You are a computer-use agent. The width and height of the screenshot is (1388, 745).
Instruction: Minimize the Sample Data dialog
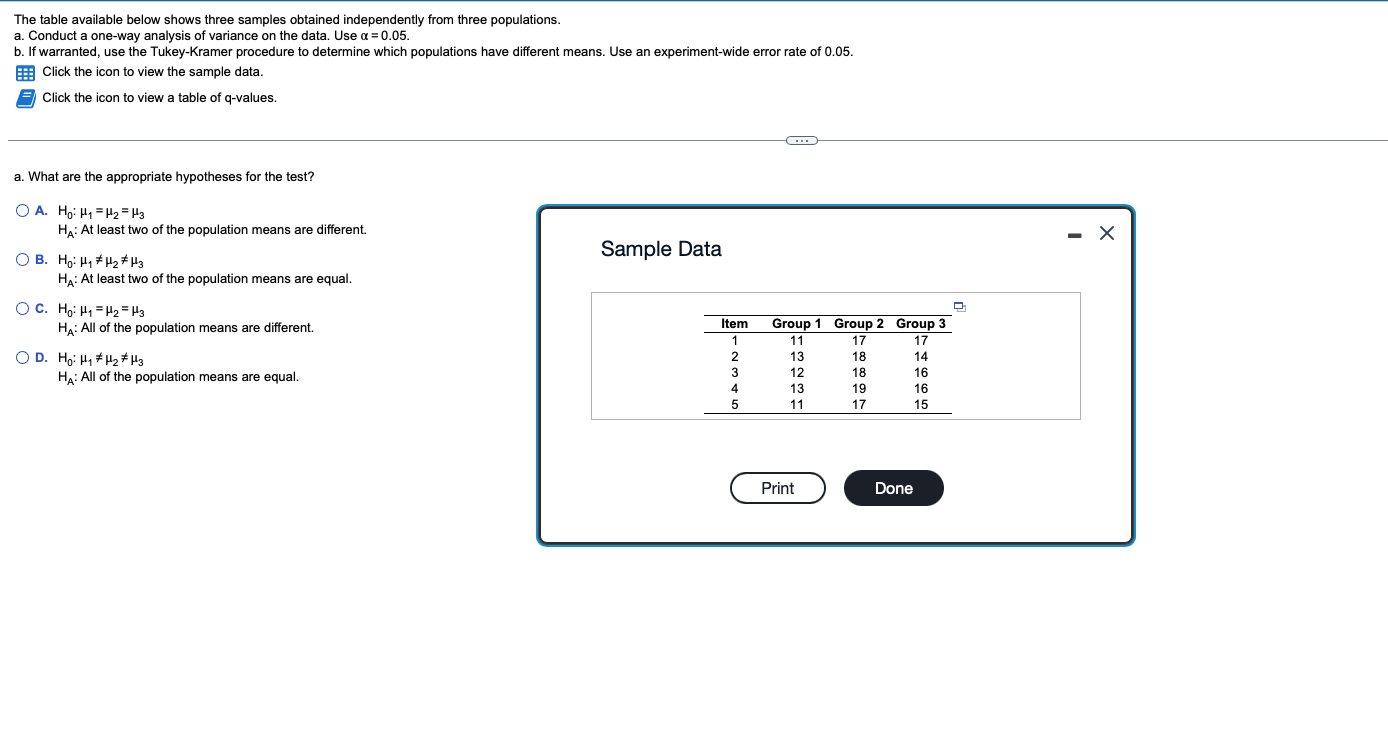pyautogui.click(x=1074, y=235)
